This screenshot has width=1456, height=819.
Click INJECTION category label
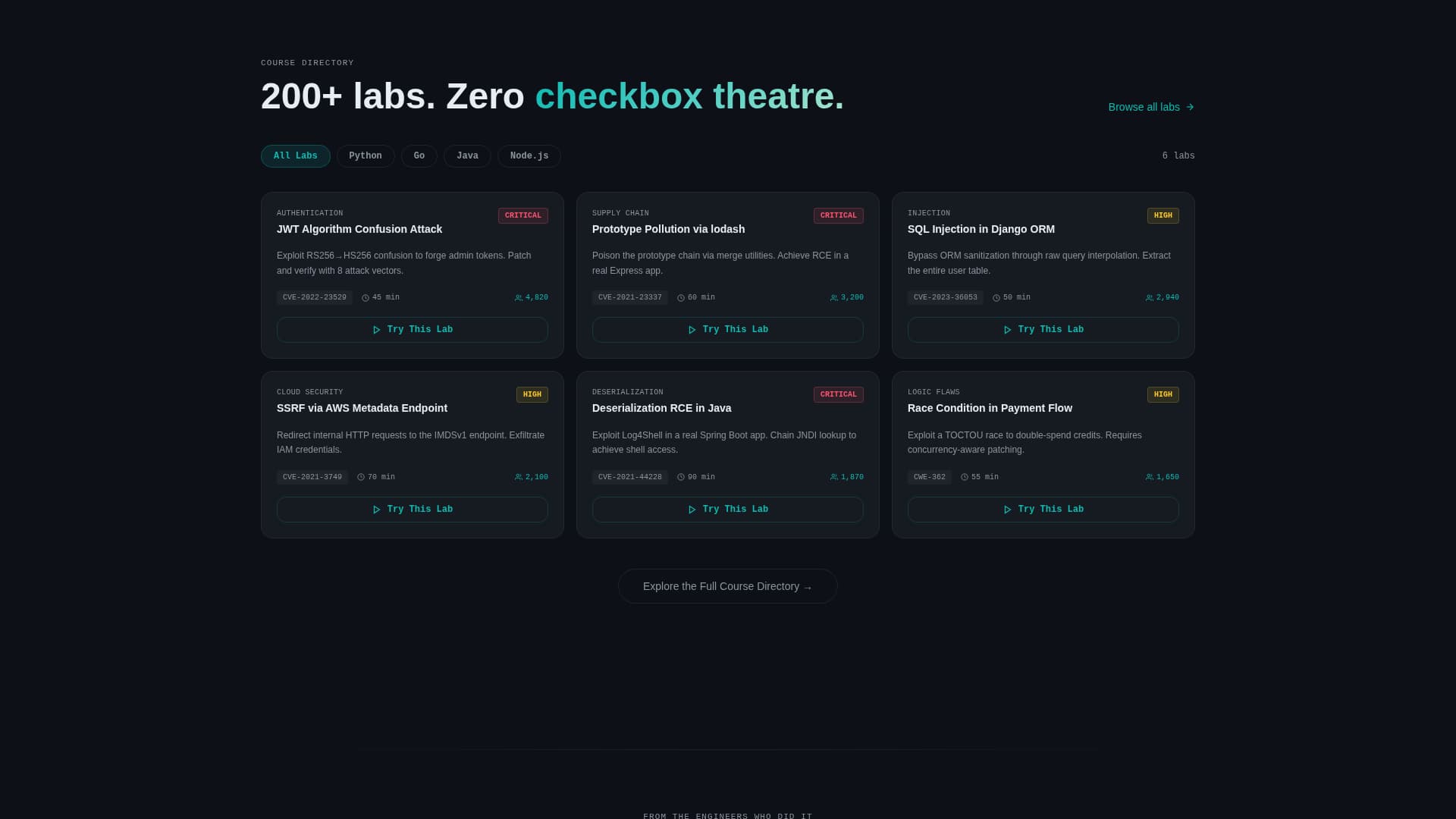pos(929,213)
